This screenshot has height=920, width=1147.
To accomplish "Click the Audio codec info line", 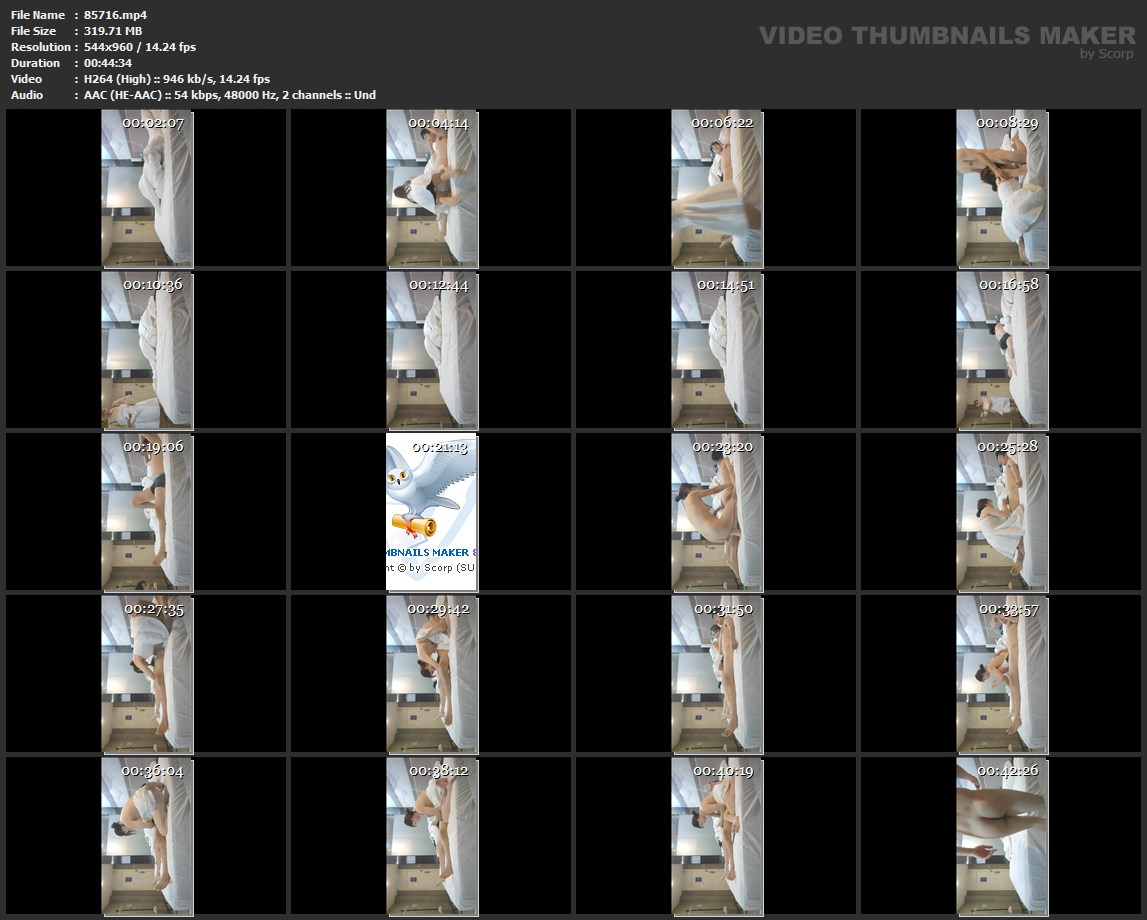I will pos(229,95).
